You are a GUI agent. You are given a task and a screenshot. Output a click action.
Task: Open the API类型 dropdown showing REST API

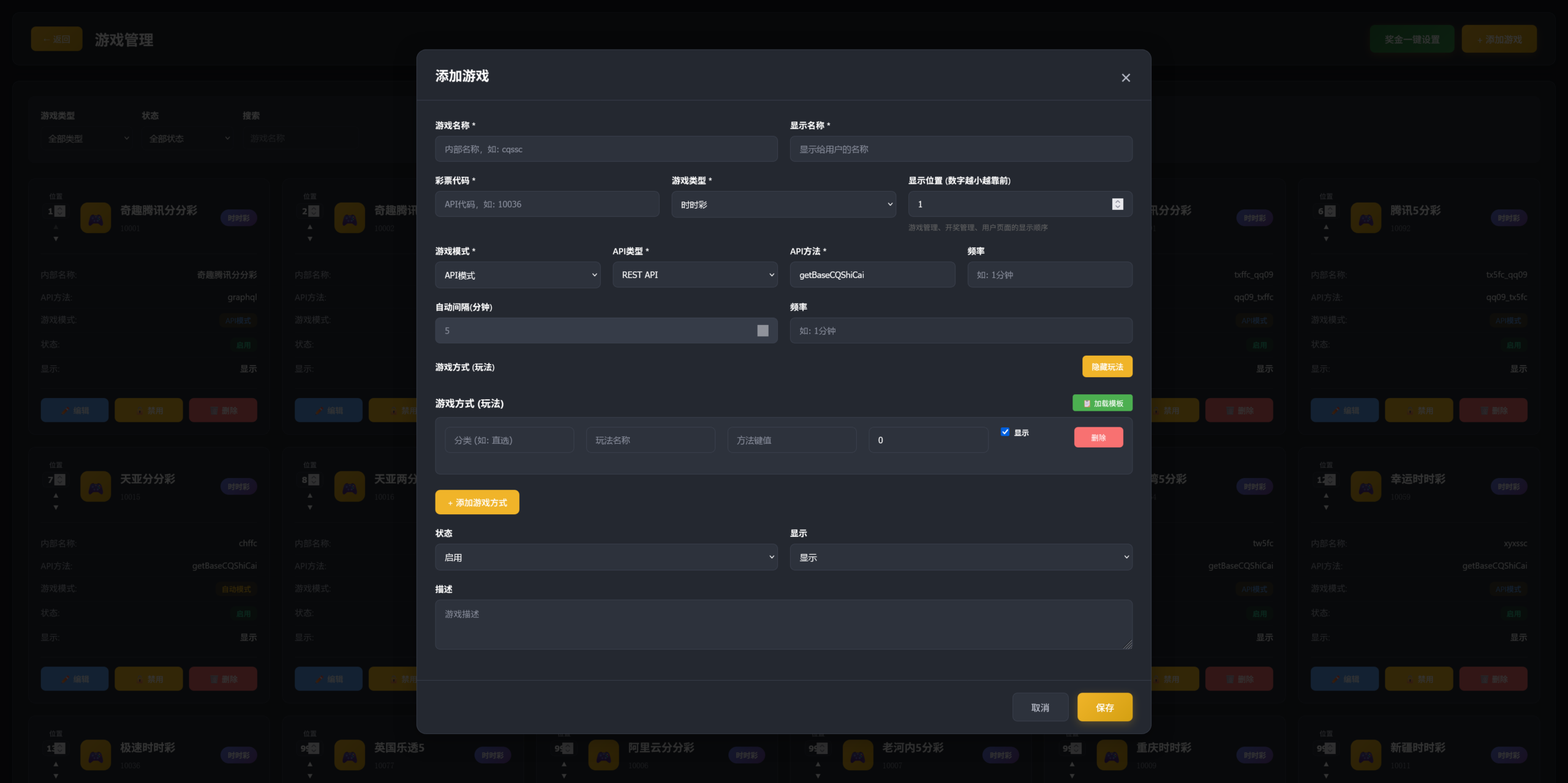coord(695,275)
